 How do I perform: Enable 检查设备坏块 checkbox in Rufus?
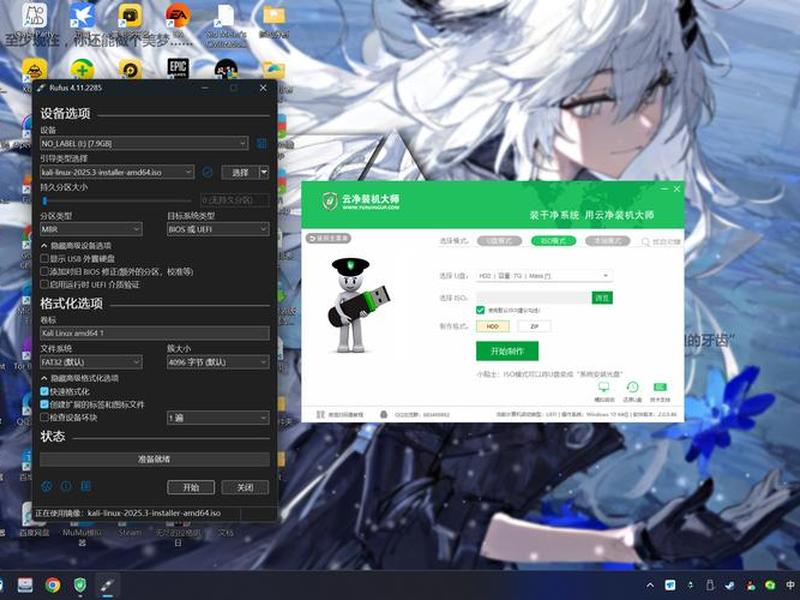tap(44, 417)
